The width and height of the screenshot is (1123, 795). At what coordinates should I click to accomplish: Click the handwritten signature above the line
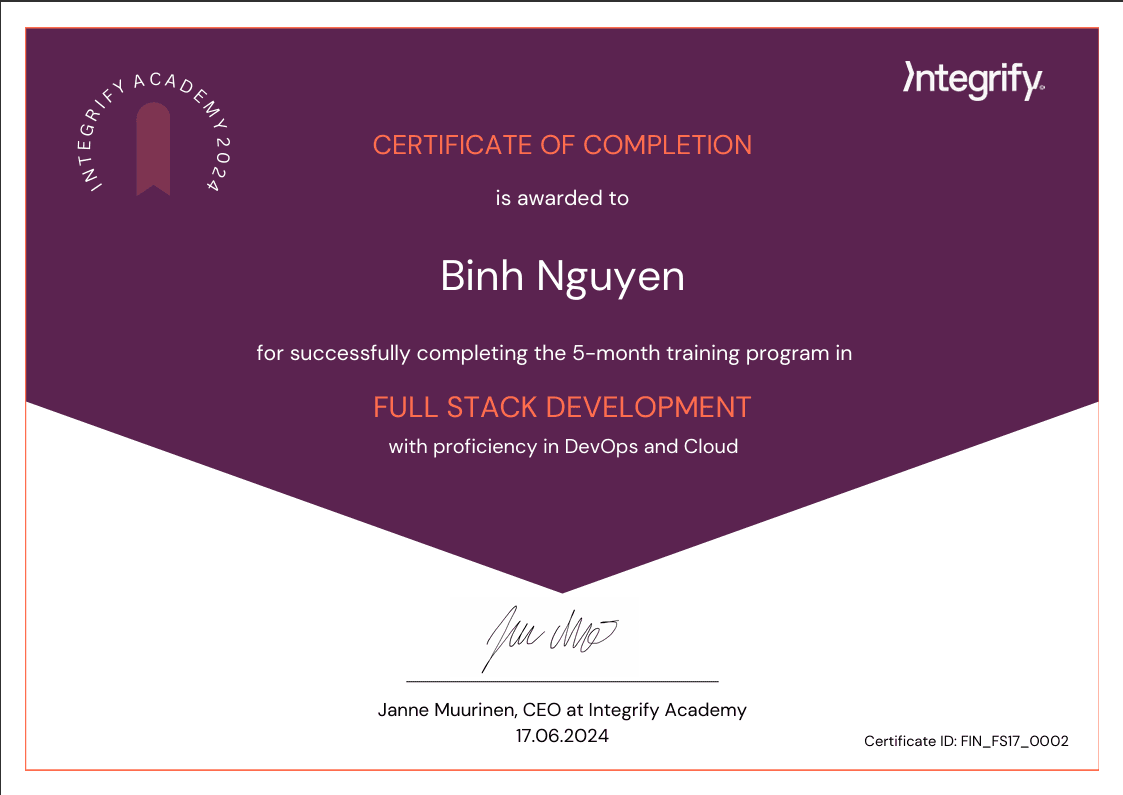tap(550, 638)
